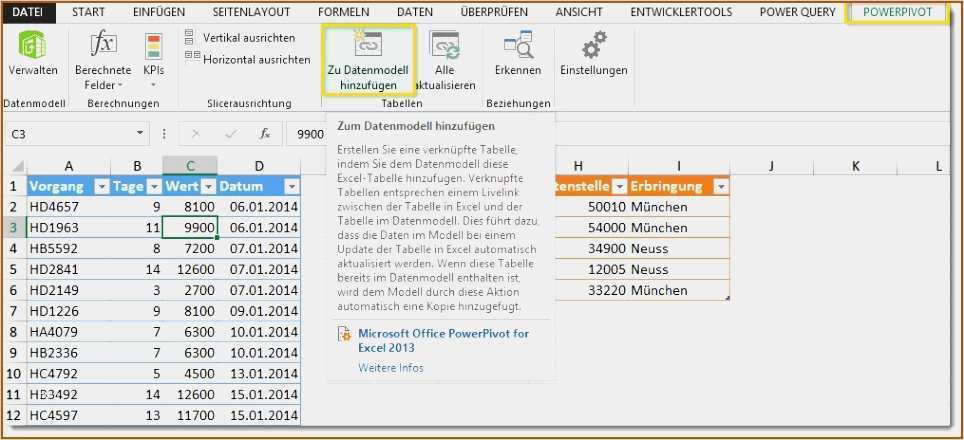This screenshot has height=440, width=964.
Task: Click the cell with value 34900
Action: click(591, 249)
